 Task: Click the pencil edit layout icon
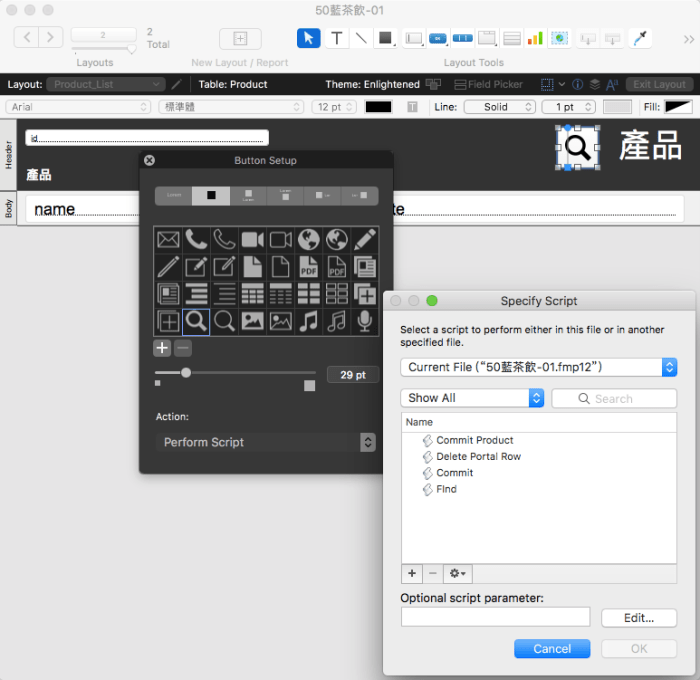(177, 85)
